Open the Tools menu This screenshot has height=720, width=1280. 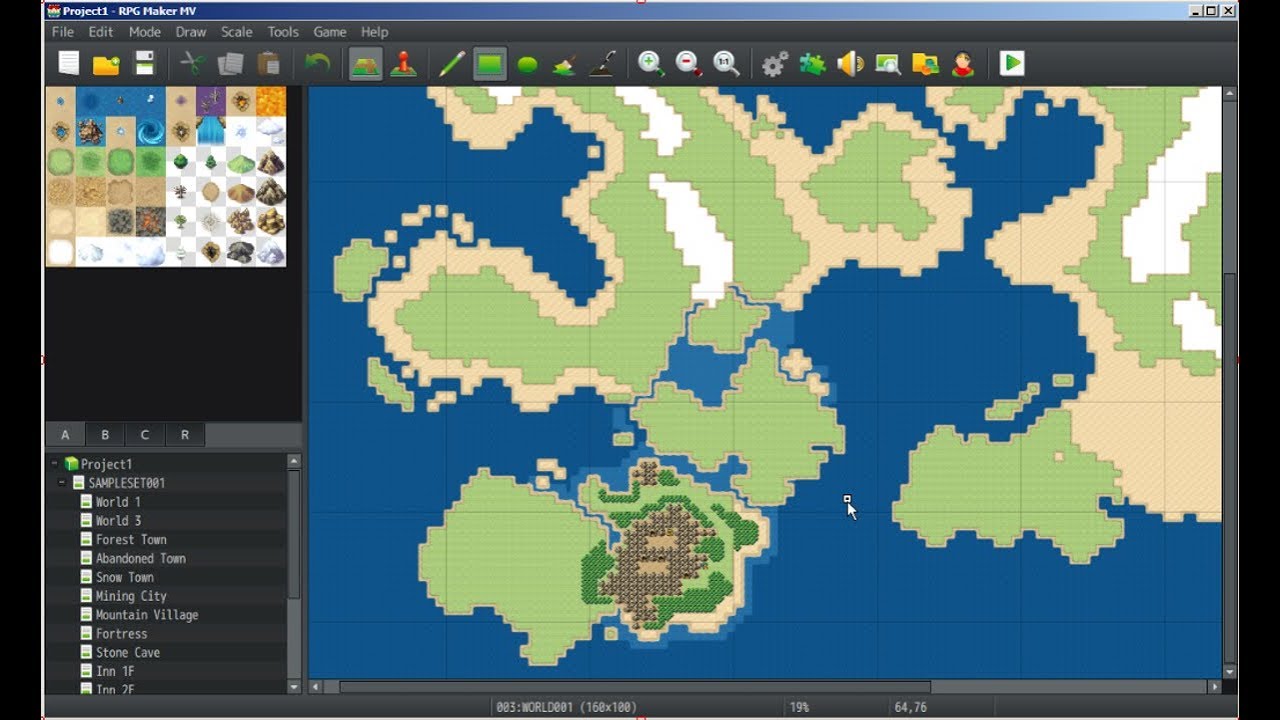[x=283, y=32]
